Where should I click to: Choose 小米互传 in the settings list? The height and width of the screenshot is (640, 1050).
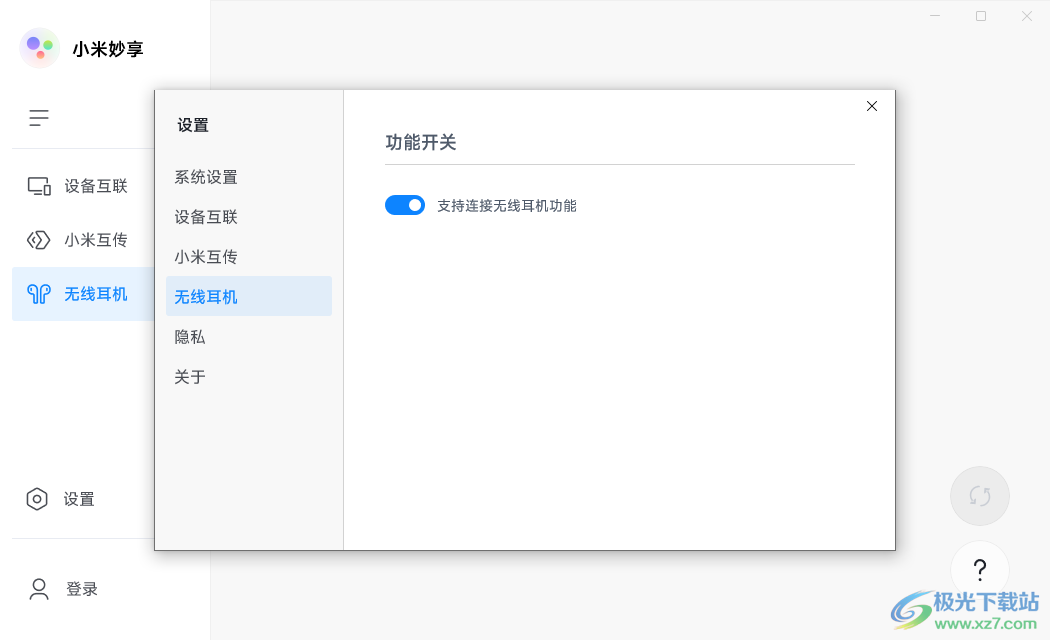coord(205,257)
